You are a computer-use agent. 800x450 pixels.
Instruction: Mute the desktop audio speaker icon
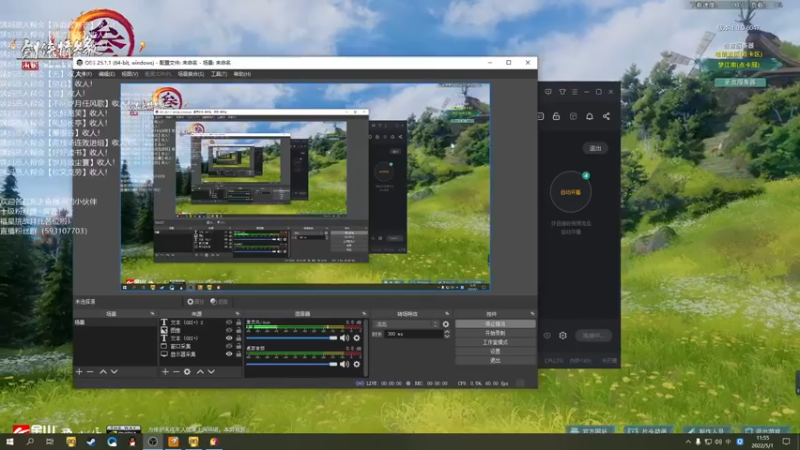345,364
